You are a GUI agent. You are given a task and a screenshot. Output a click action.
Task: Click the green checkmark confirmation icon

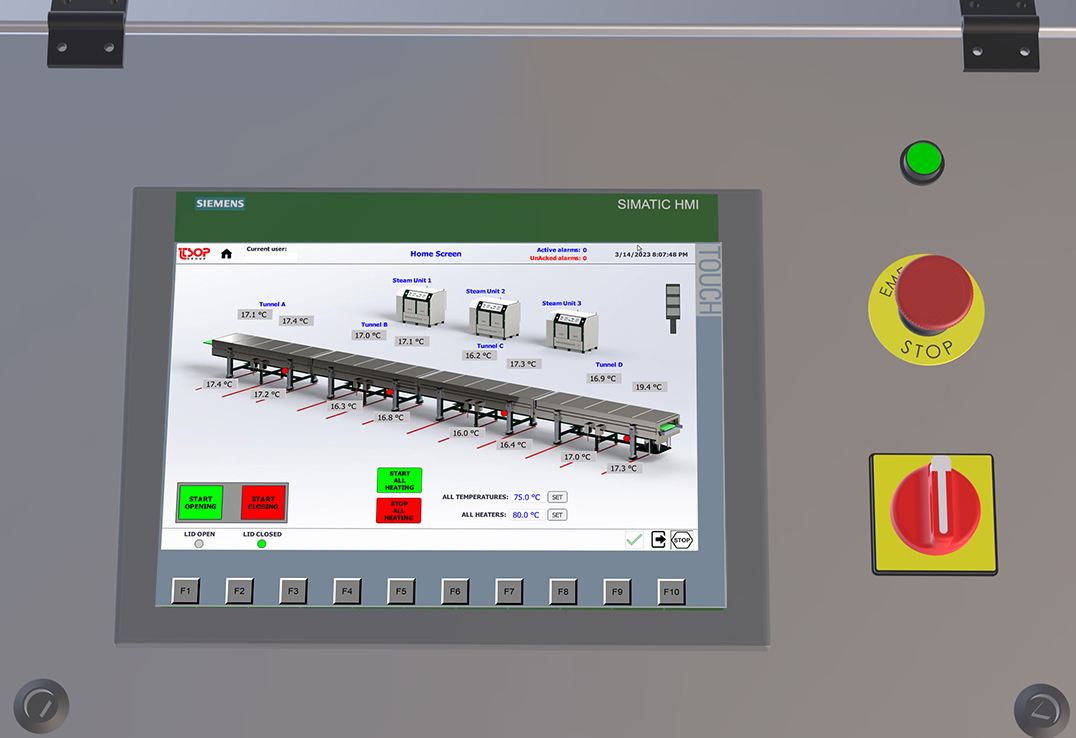(634, 539)
